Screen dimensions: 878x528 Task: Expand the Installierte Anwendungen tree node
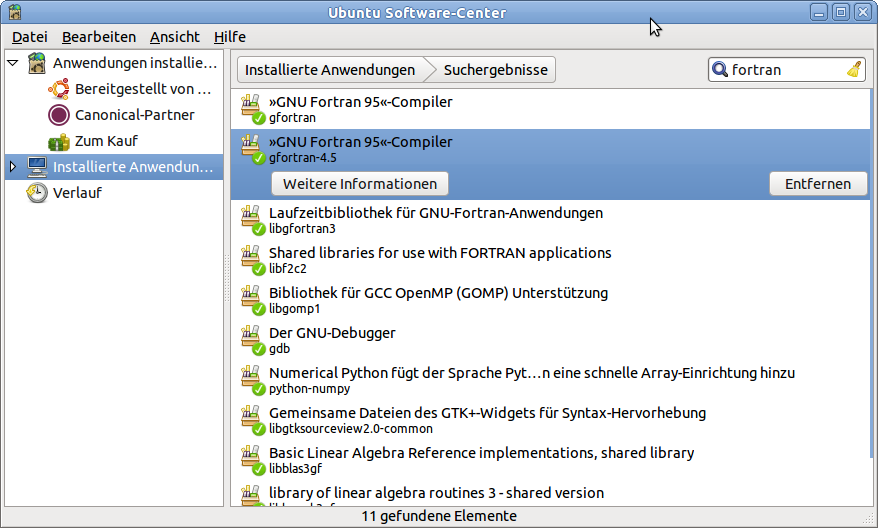[x=13, y=167]
